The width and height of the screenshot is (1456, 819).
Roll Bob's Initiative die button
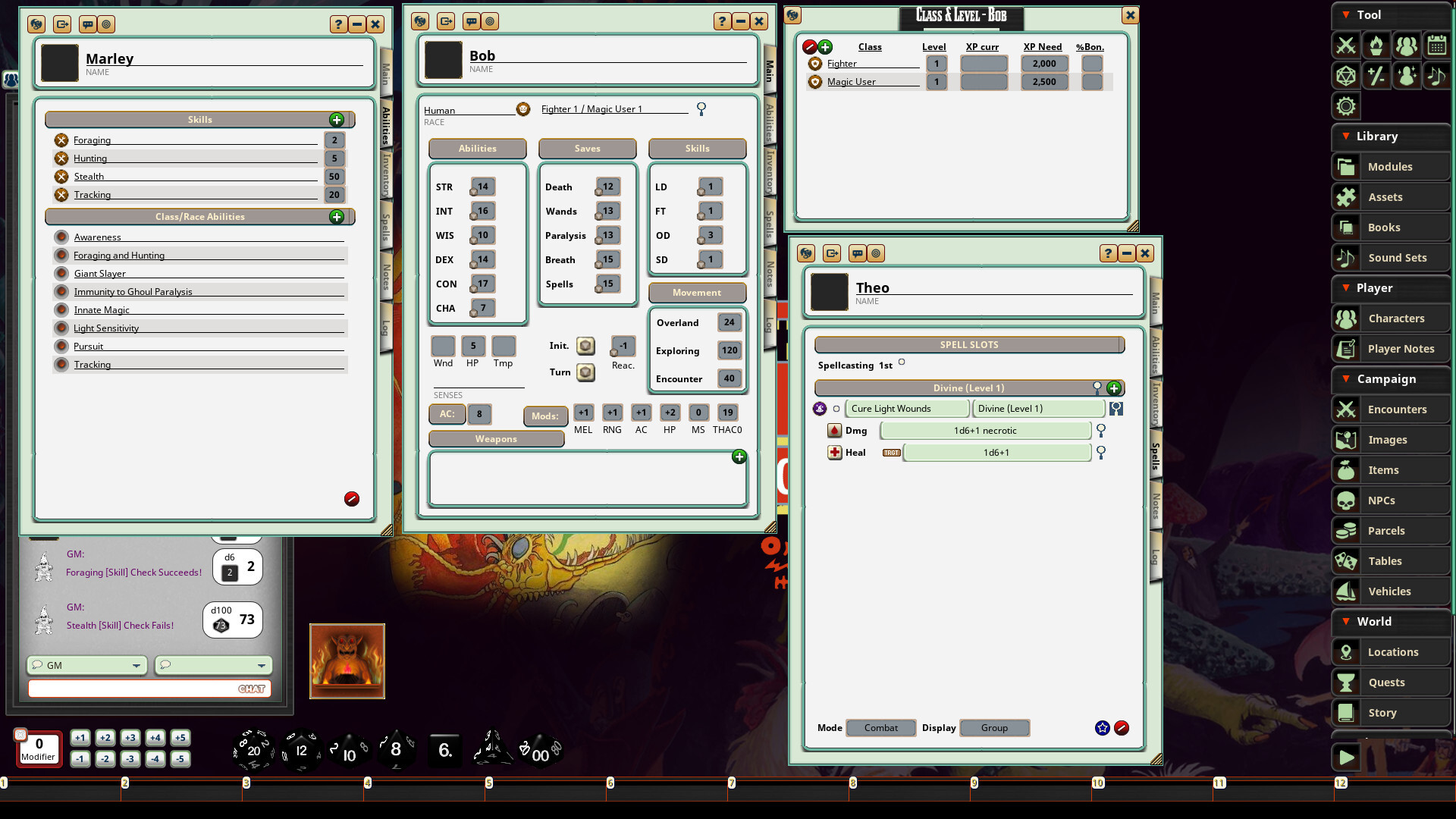point(585,347)
